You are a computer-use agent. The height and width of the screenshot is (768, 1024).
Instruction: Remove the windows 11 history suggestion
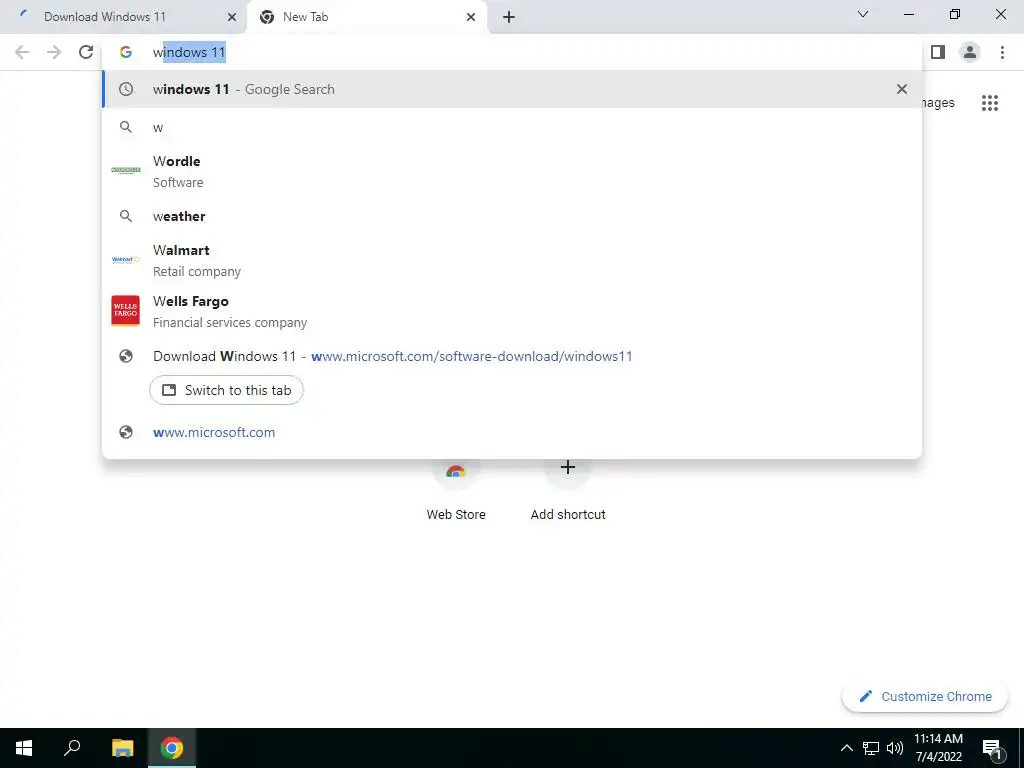tap(902, 89)
